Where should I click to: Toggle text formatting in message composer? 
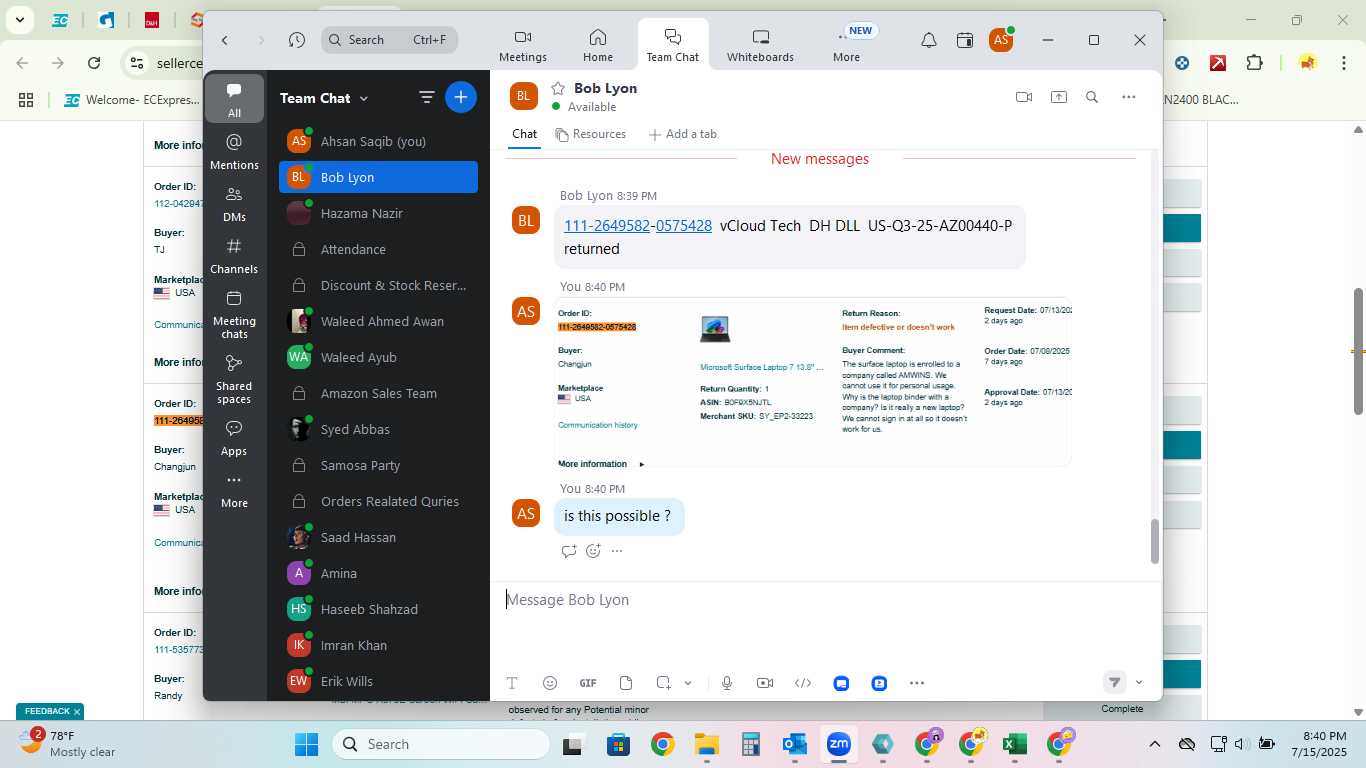[x=512, y=683]
